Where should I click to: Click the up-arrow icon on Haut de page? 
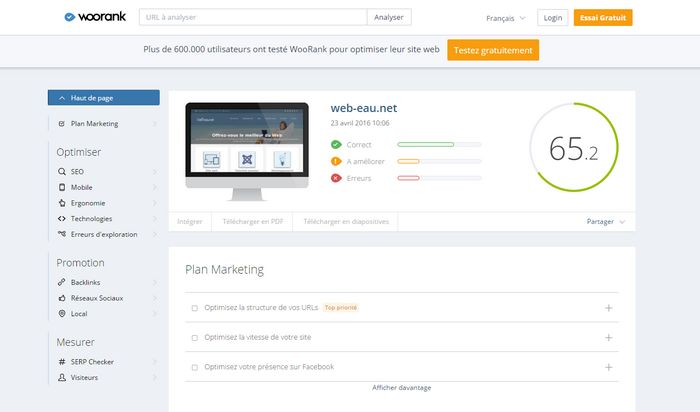(x=62, y=98)
